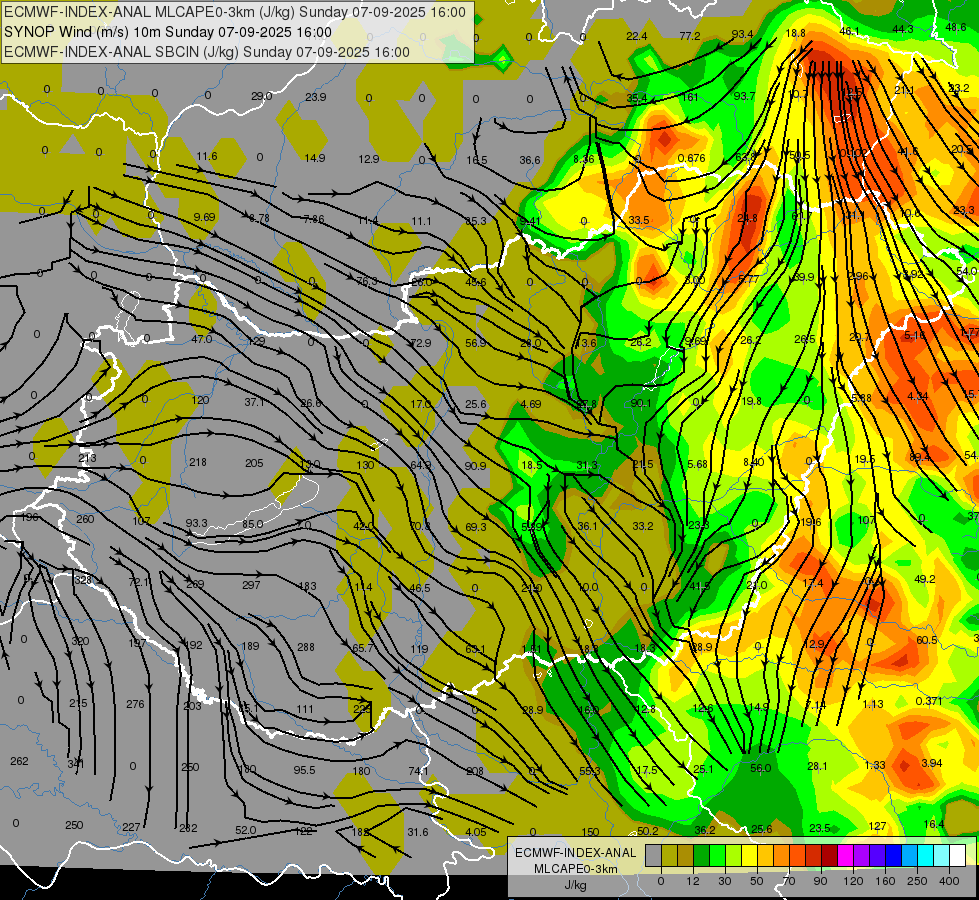This screenshot has height=900, width=979.
Task: Click the map value 161
Action: [x=690, y=97]
